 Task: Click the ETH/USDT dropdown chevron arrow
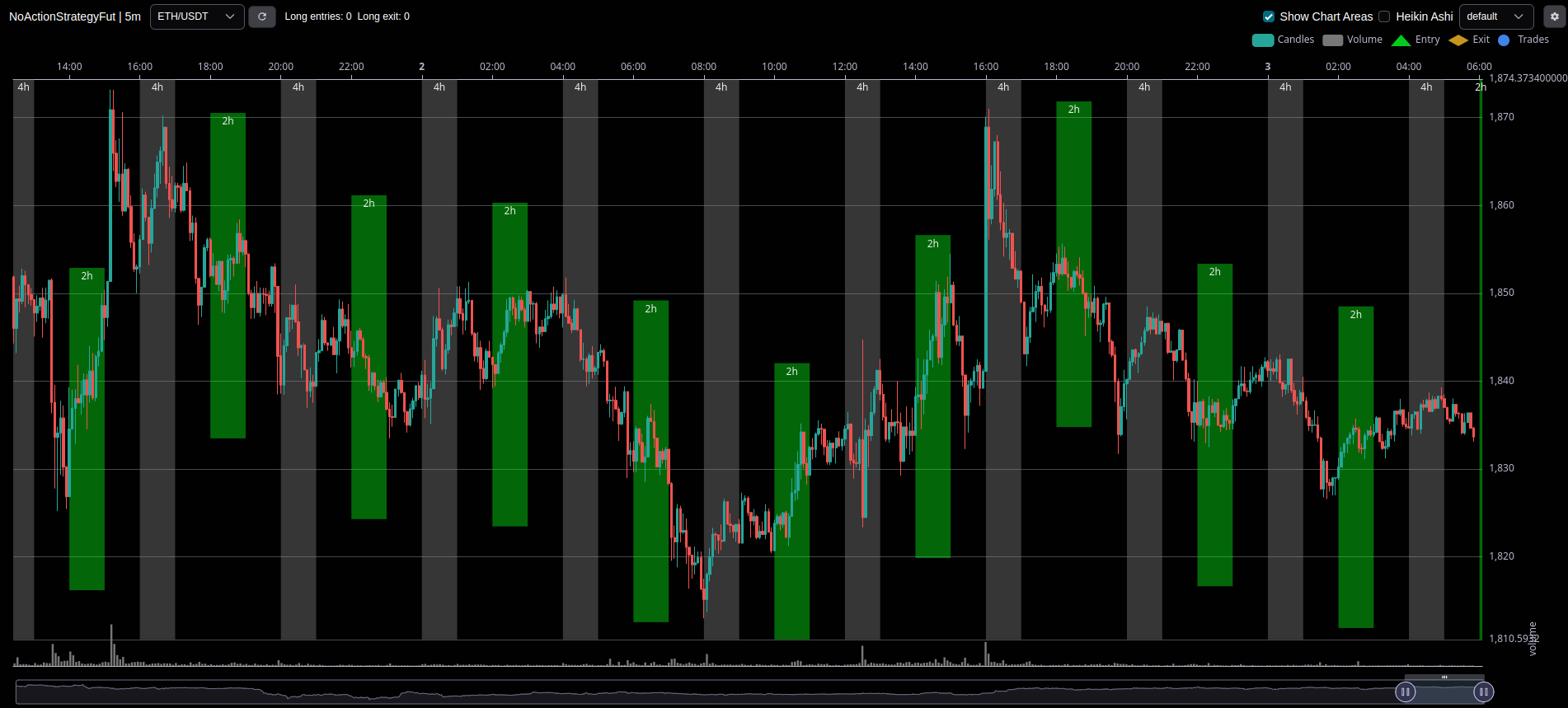pos(230,16)
